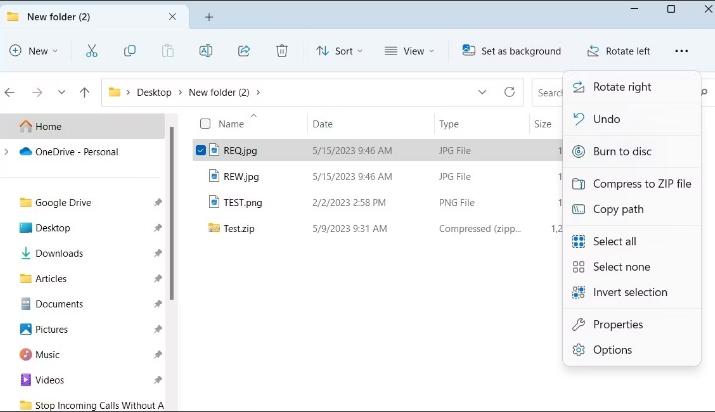The image size is (715, 412).
Task: Click Rotate left button
Action: 618,51
